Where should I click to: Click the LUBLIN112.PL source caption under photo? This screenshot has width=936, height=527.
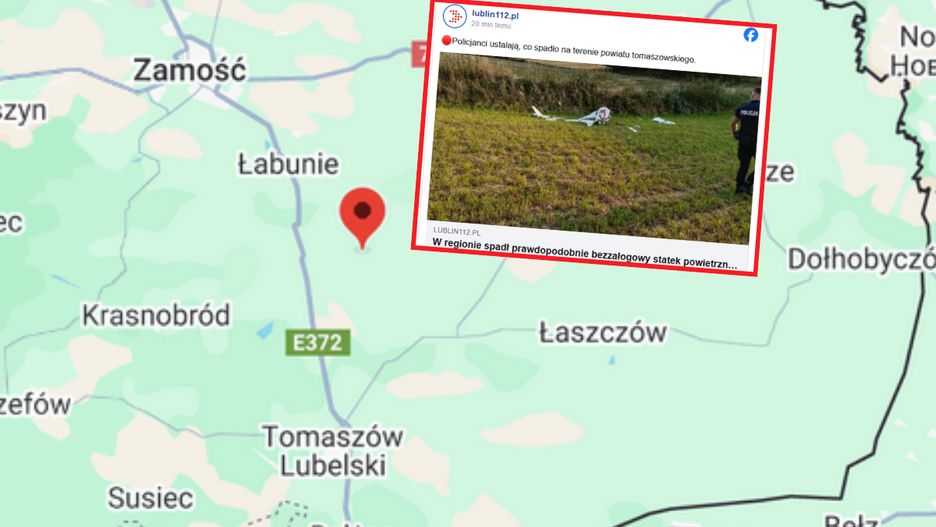[457, 232]
